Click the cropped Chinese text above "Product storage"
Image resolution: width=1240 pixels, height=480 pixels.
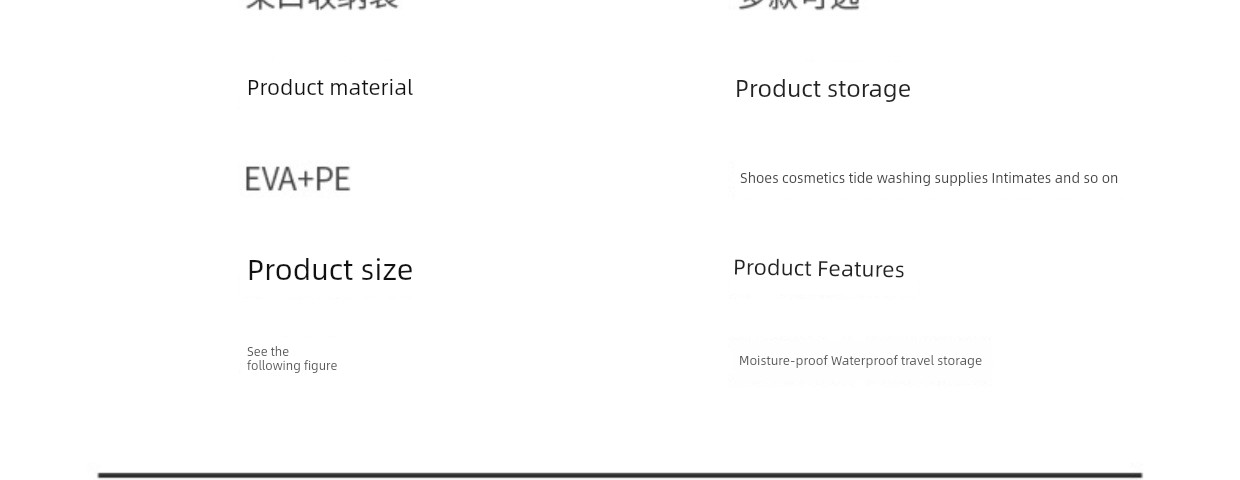[798, 4]
